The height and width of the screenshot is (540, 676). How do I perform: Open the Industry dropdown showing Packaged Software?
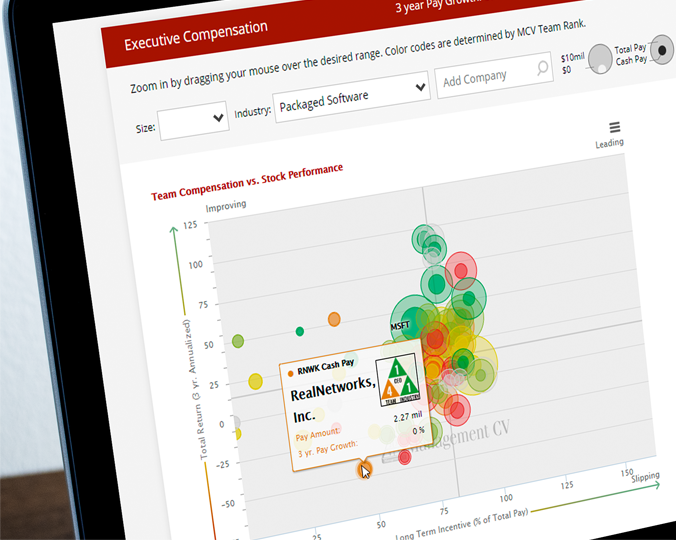coord(351,98)
